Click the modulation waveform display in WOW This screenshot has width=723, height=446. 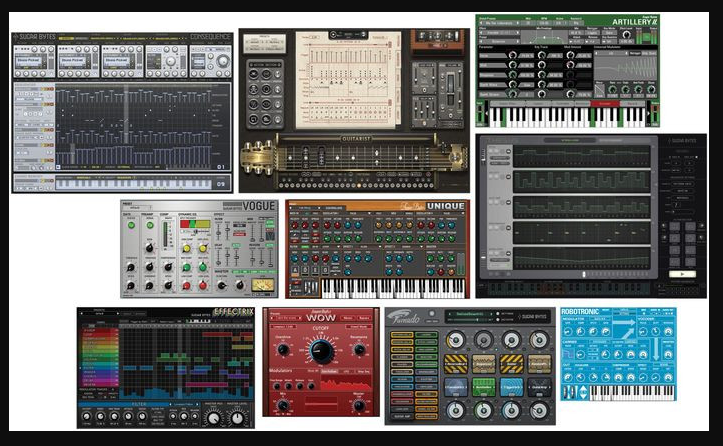pos(346,383)
